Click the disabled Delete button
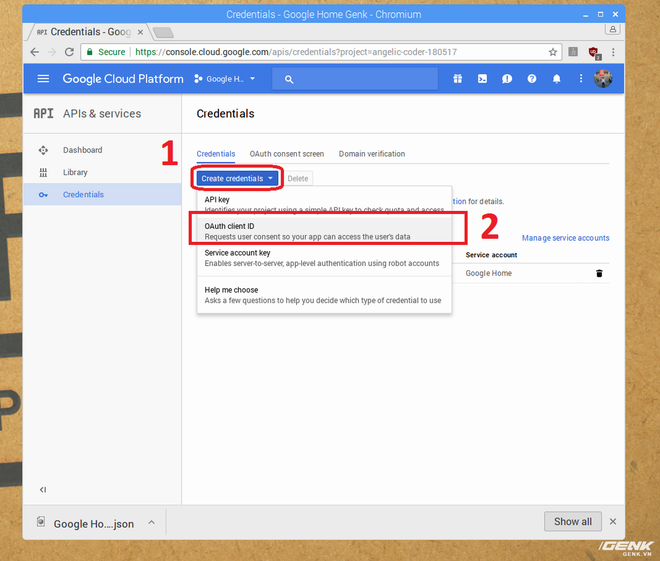This screenshot has width=660, height=561. pos(298,178)
